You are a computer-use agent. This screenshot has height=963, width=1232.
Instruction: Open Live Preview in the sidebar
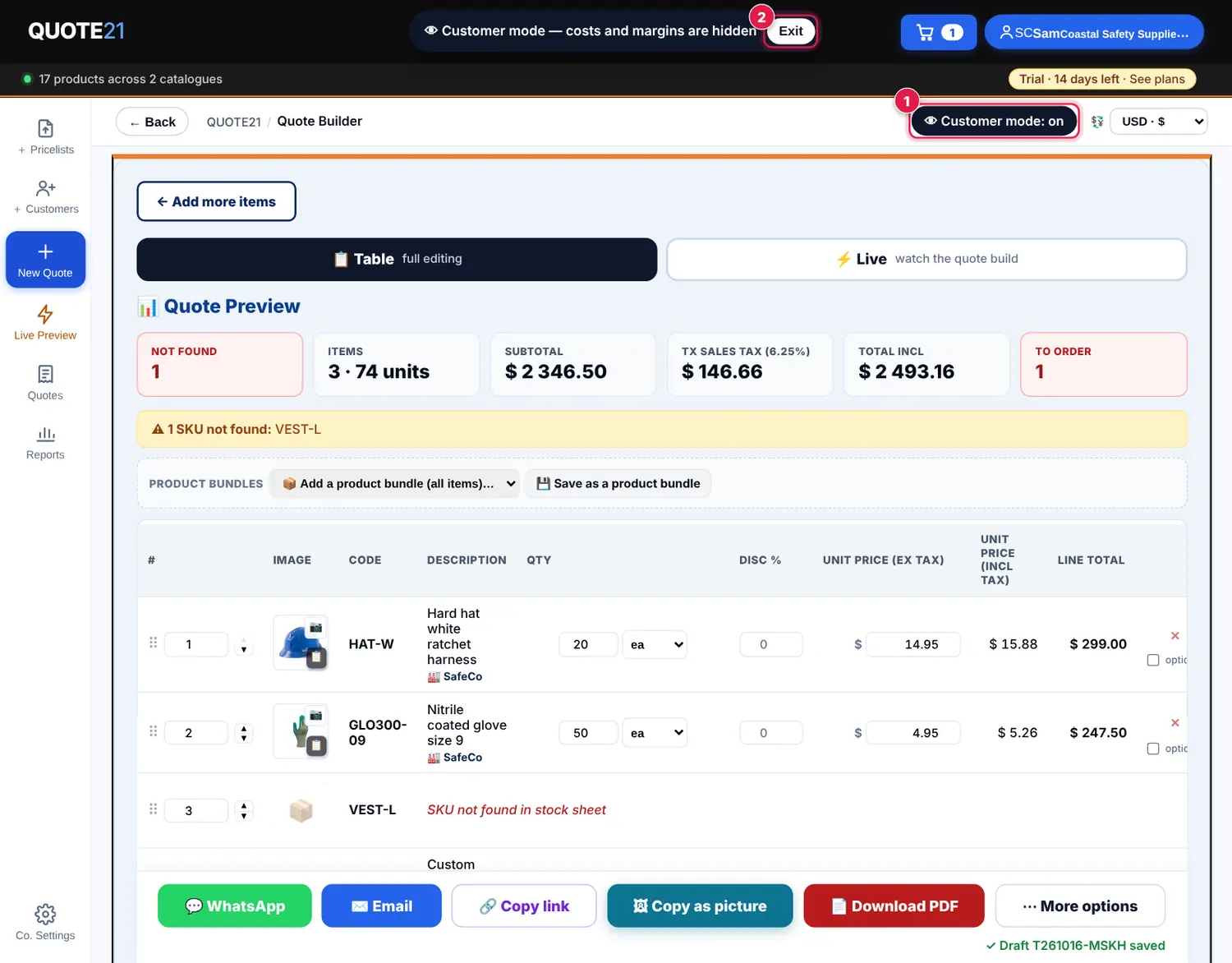[45, 322]
